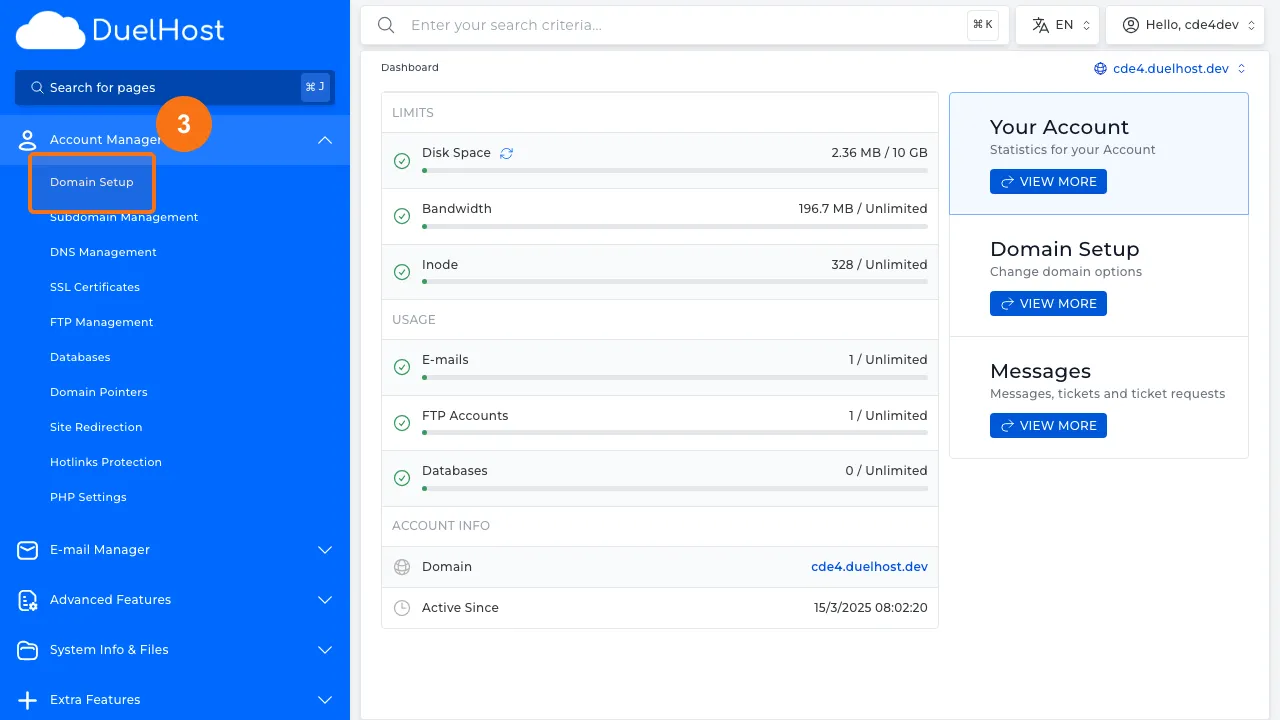The image size is (1280, 720).
Task: Click View More under Your Account
Action: point(1048,182)
